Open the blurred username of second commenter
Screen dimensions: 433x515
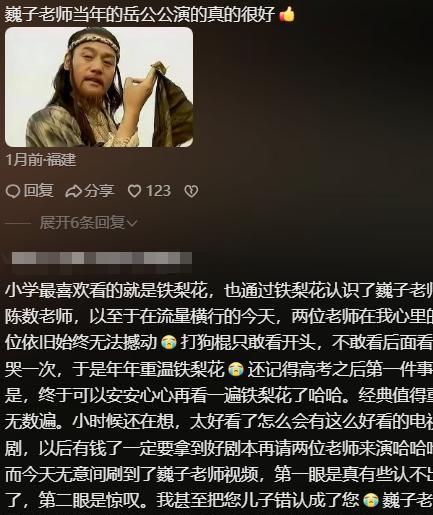pyautogui.click(x=102, y=258)
